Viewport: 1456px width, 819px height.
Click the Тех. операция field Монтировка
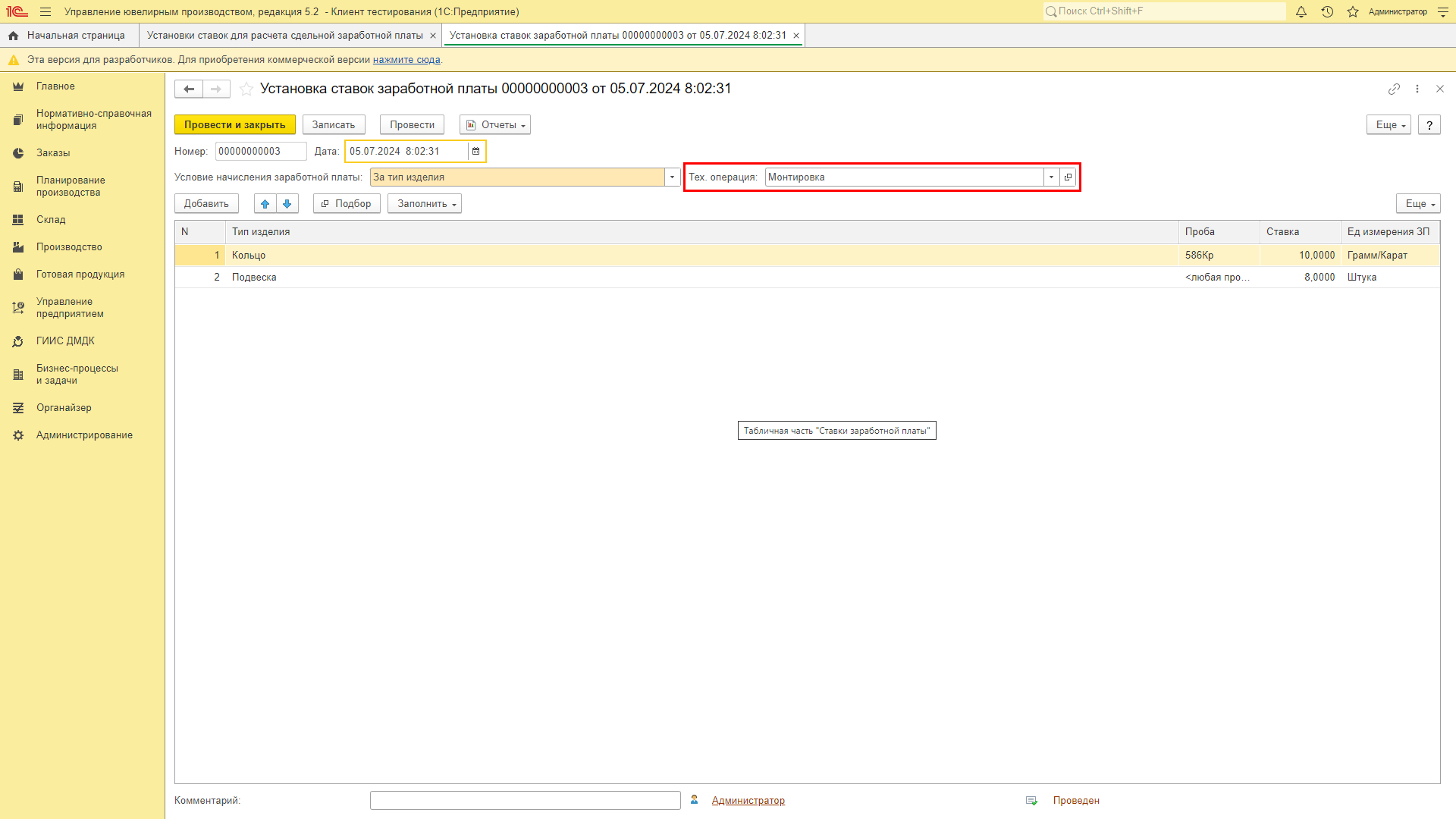[905, 177]
